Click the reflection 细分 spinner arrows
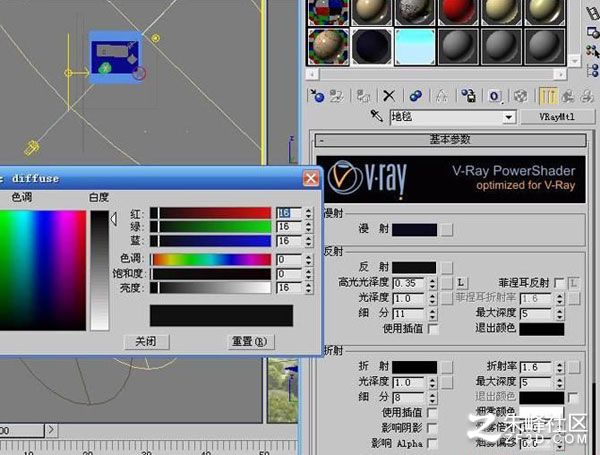 pos(432,314)
